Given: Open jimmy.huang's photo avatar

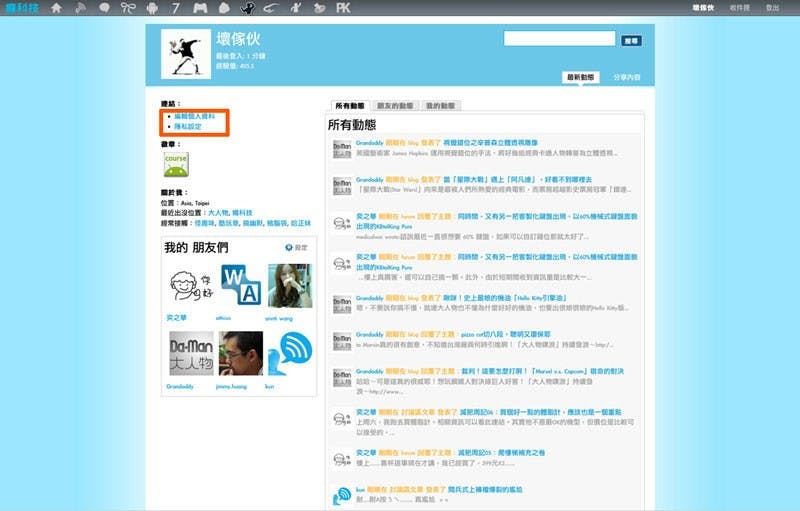Looking at the screenshot, I should 241,353.
